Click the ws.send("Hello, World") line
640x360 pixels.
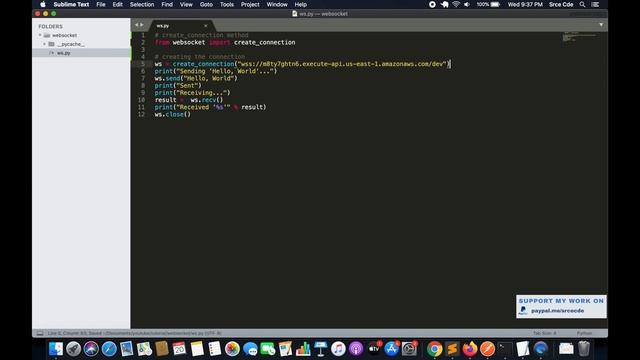[196, 78]
